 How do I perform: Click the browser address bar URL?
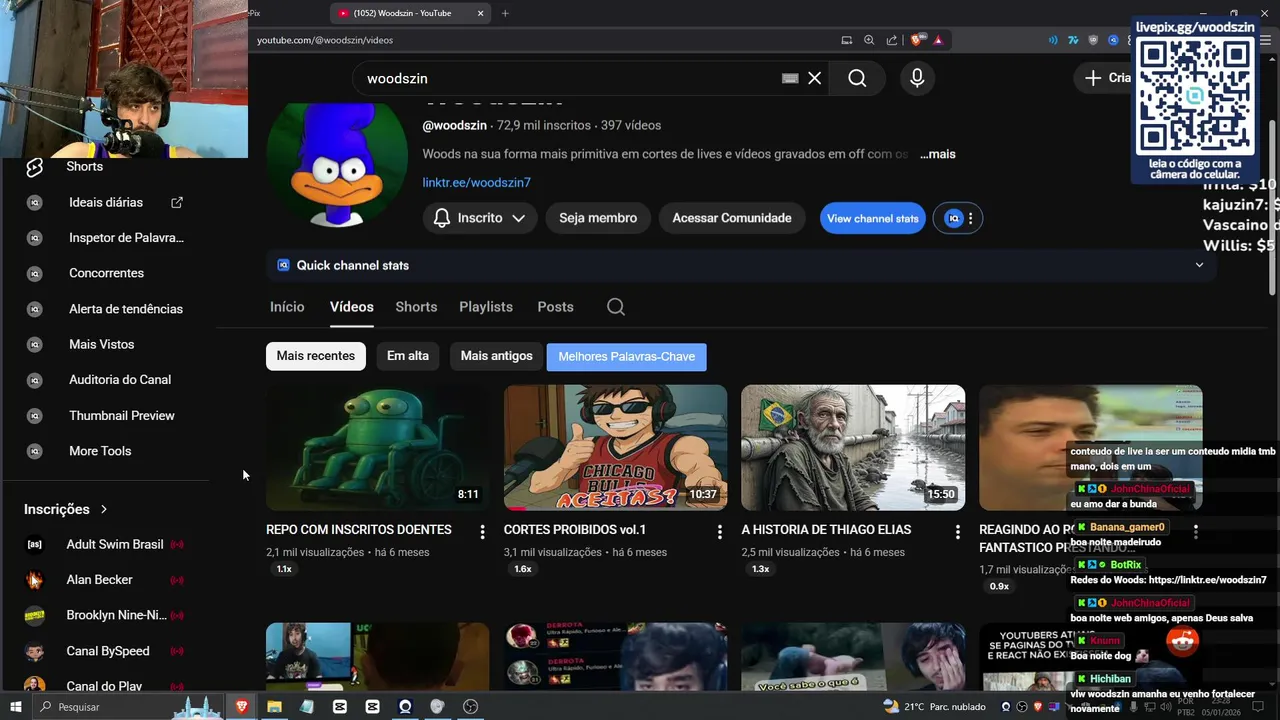(325, 40)
